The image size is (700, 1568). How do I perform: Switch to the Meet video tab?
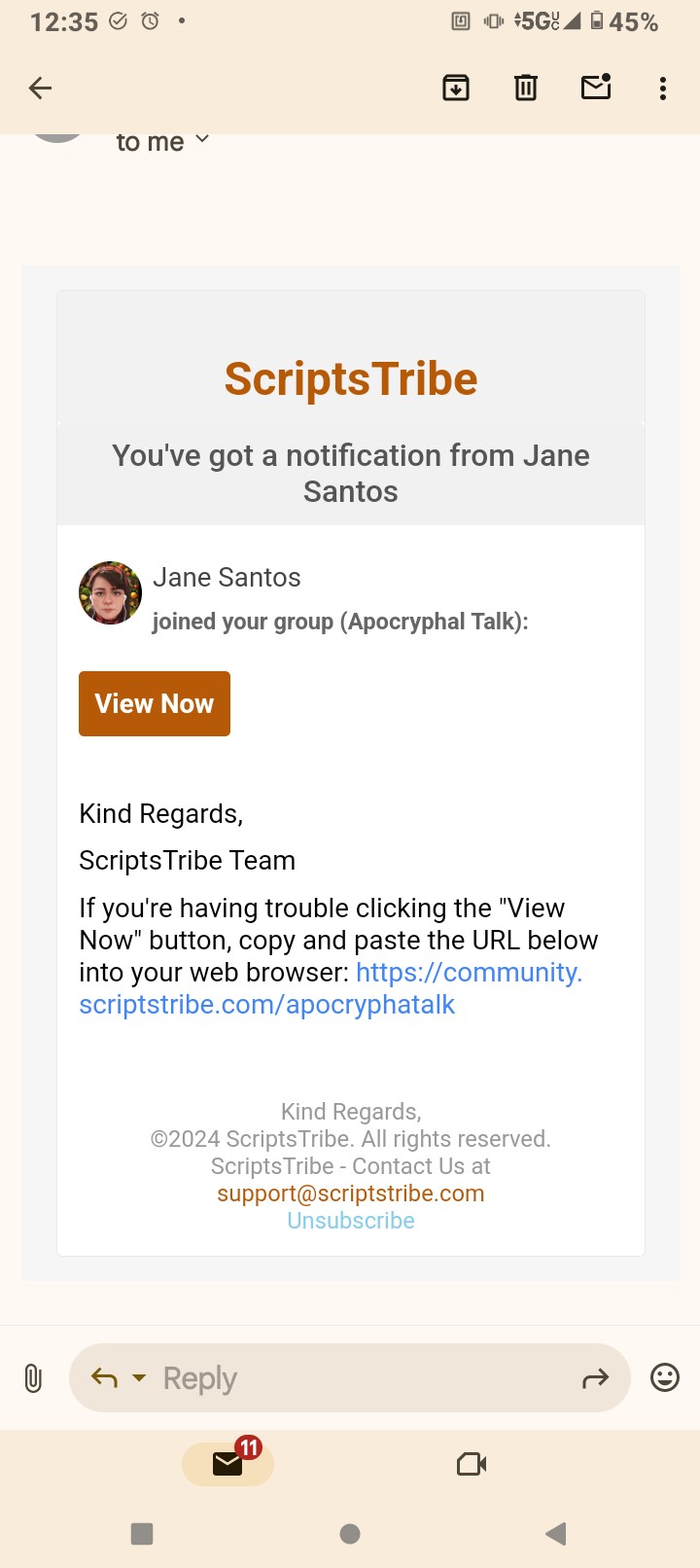pos(472,1463)
